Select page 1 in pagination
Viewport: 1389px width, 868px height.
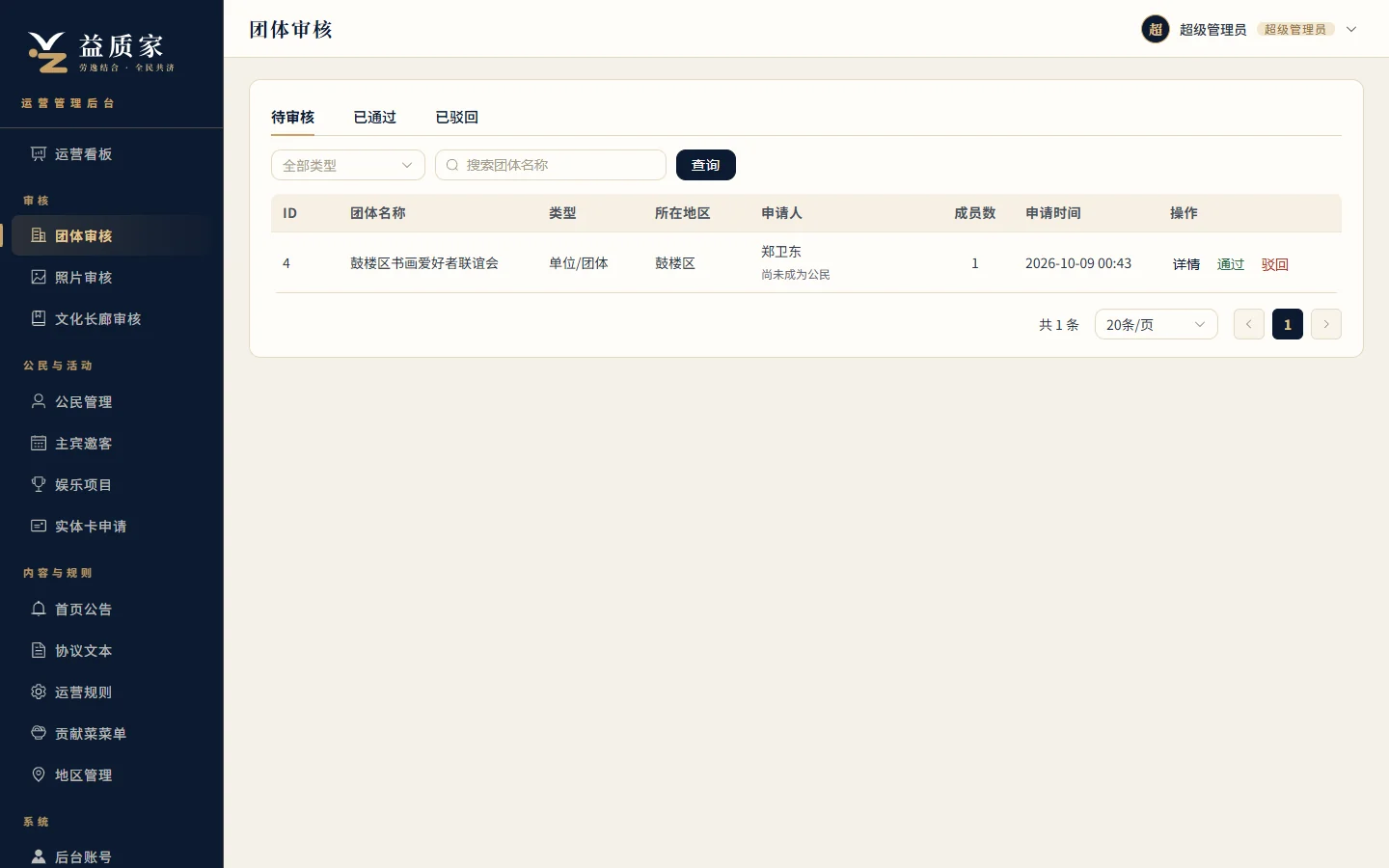click(x=1288, y=324)
